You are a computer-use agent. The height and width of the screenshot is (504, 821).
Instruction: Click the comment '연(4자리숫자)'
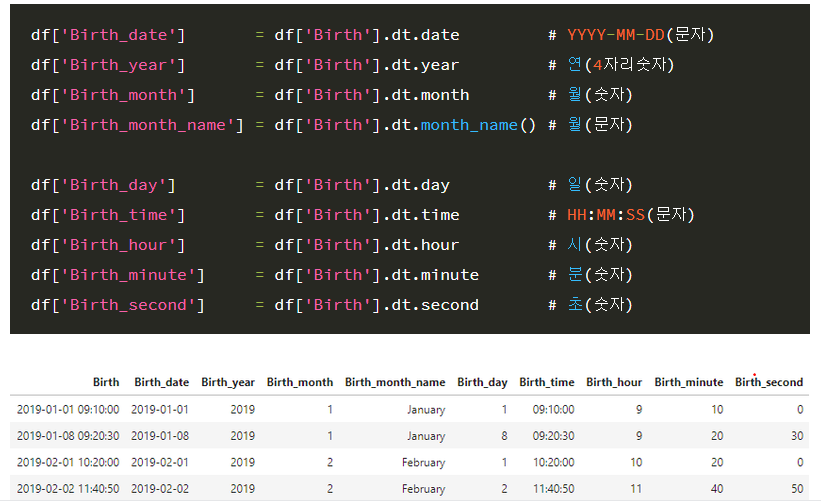pos(620,65)
